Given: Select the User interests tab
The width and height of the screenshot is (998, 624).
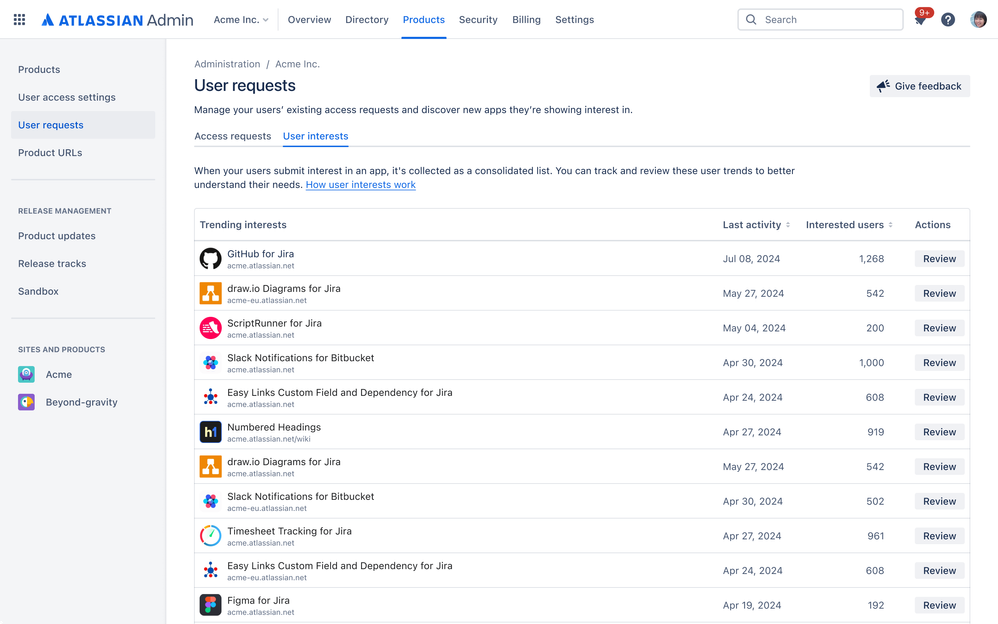Looking at the screenshot, I should 316,136.
